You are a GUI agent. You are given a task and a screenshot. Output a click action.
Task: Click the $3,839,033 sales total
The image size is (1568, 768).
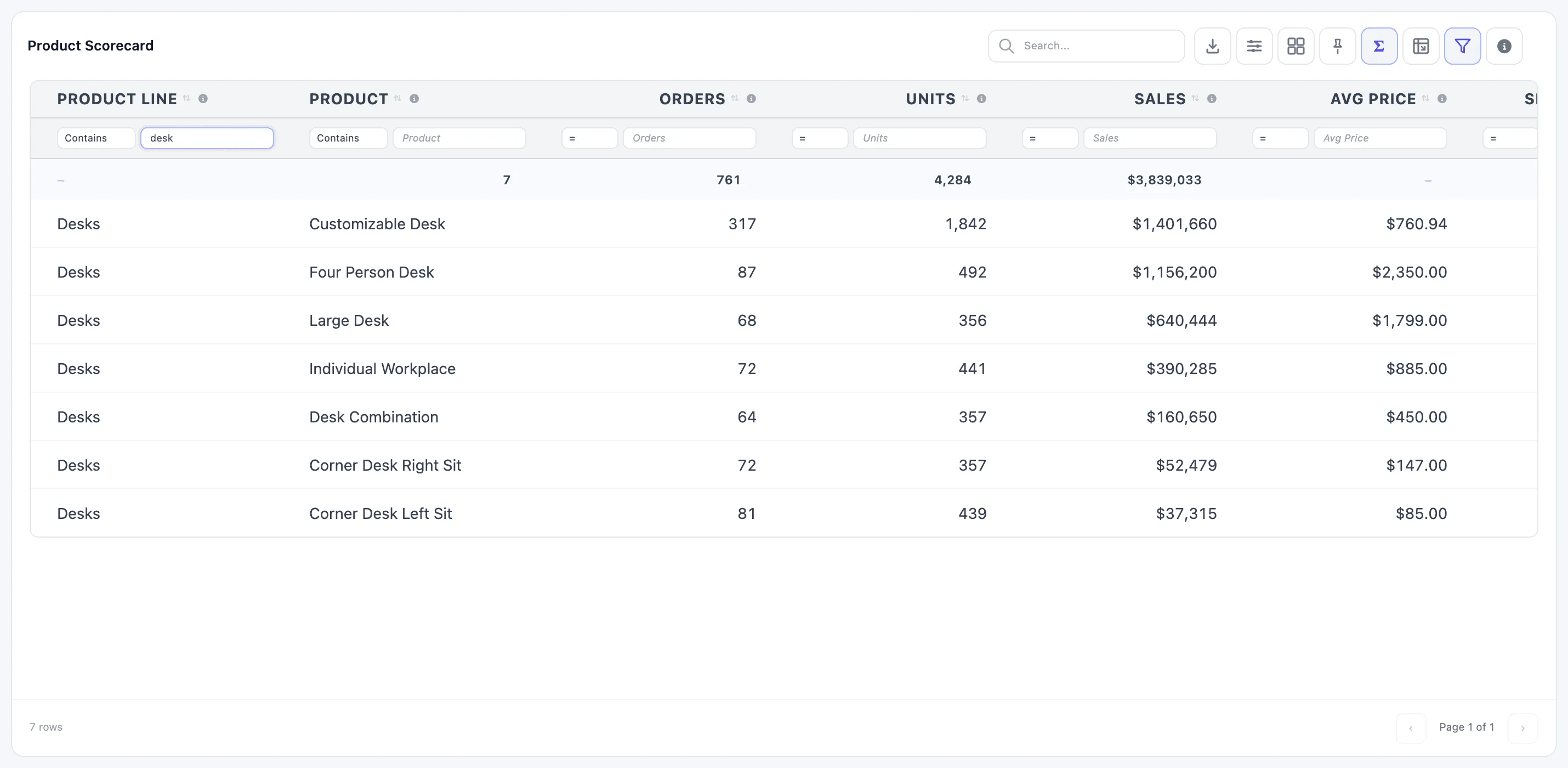pyautogui.click(x=1164, y=180)
